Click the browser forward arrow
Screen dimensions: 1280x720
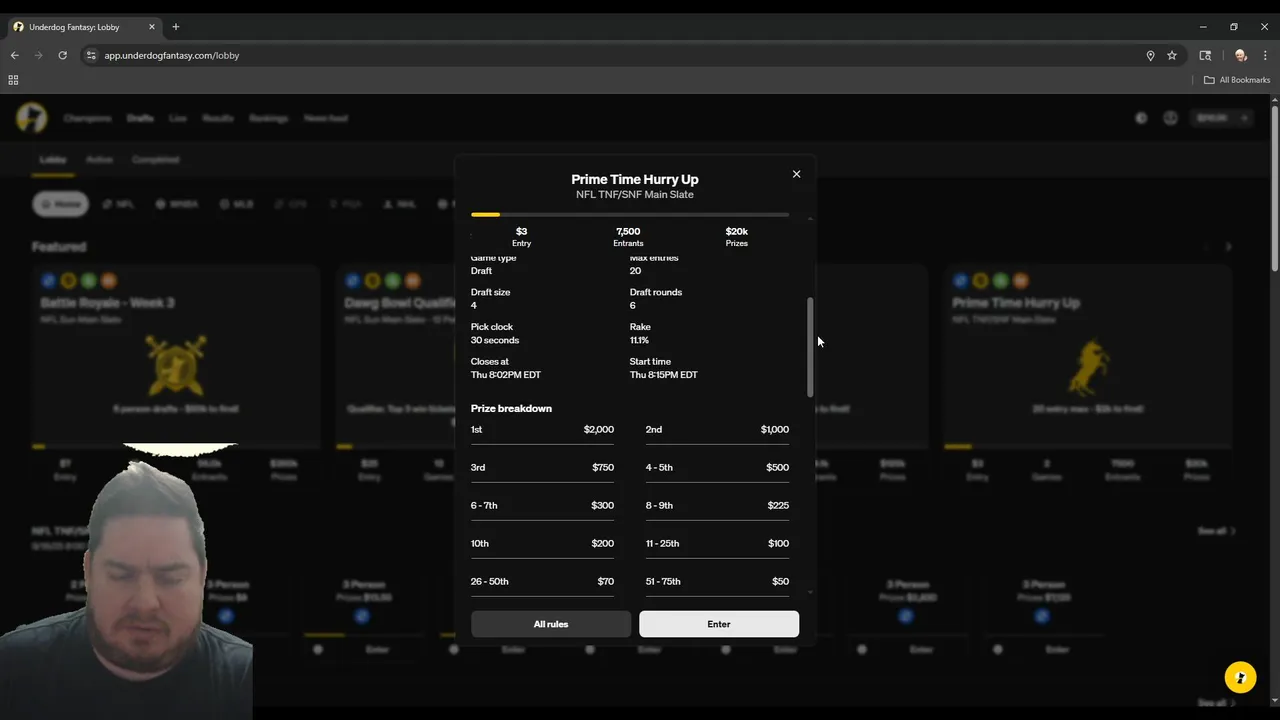tap(39, 55)
